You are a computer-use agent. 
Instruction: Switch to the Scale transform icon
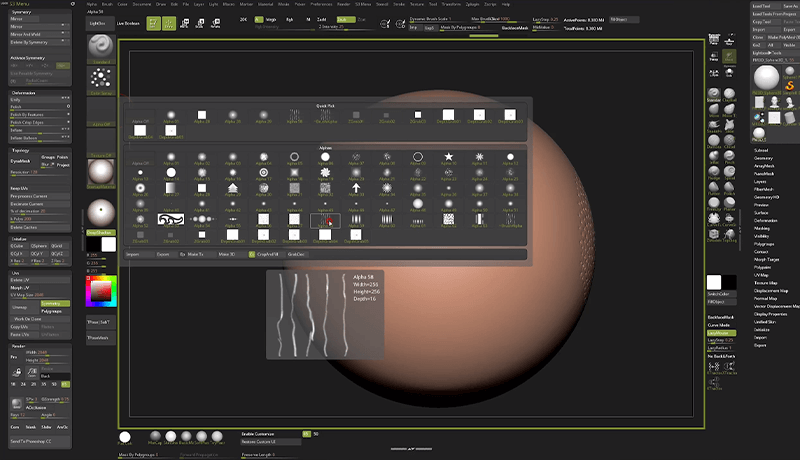(200, 23)
